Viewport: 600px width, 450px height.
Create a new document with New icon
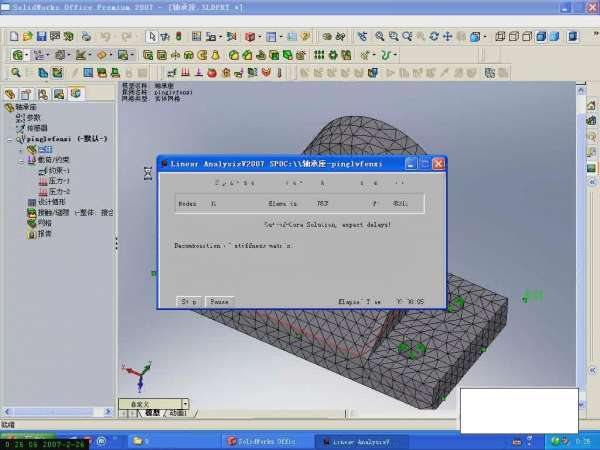(14, 36)
